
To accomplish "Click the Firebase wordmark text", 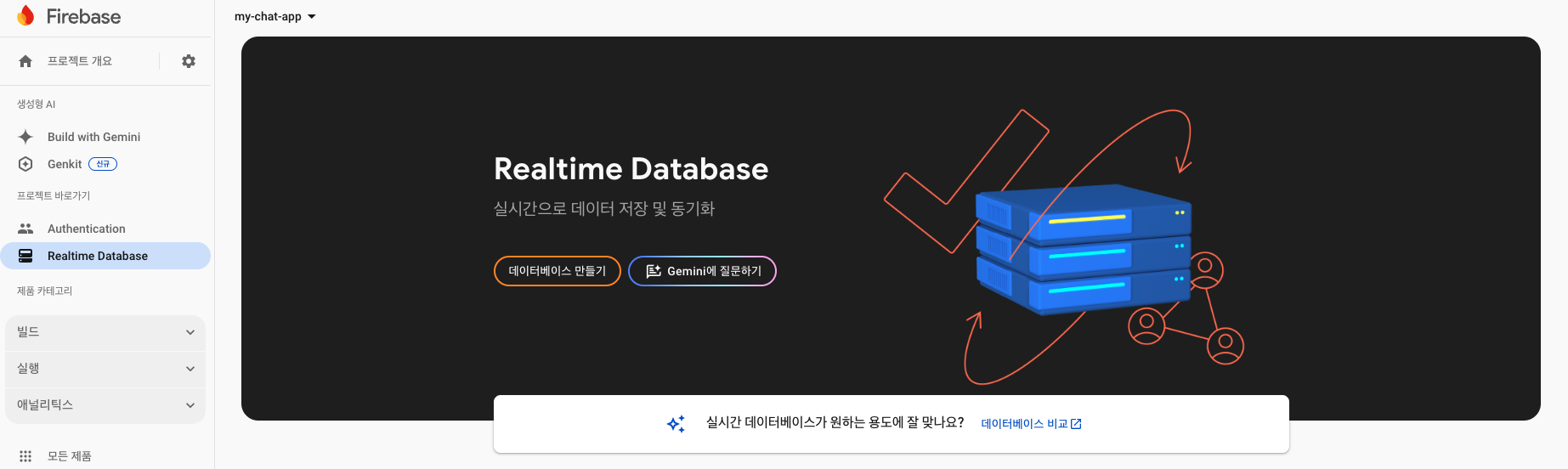I will (83, 16).
